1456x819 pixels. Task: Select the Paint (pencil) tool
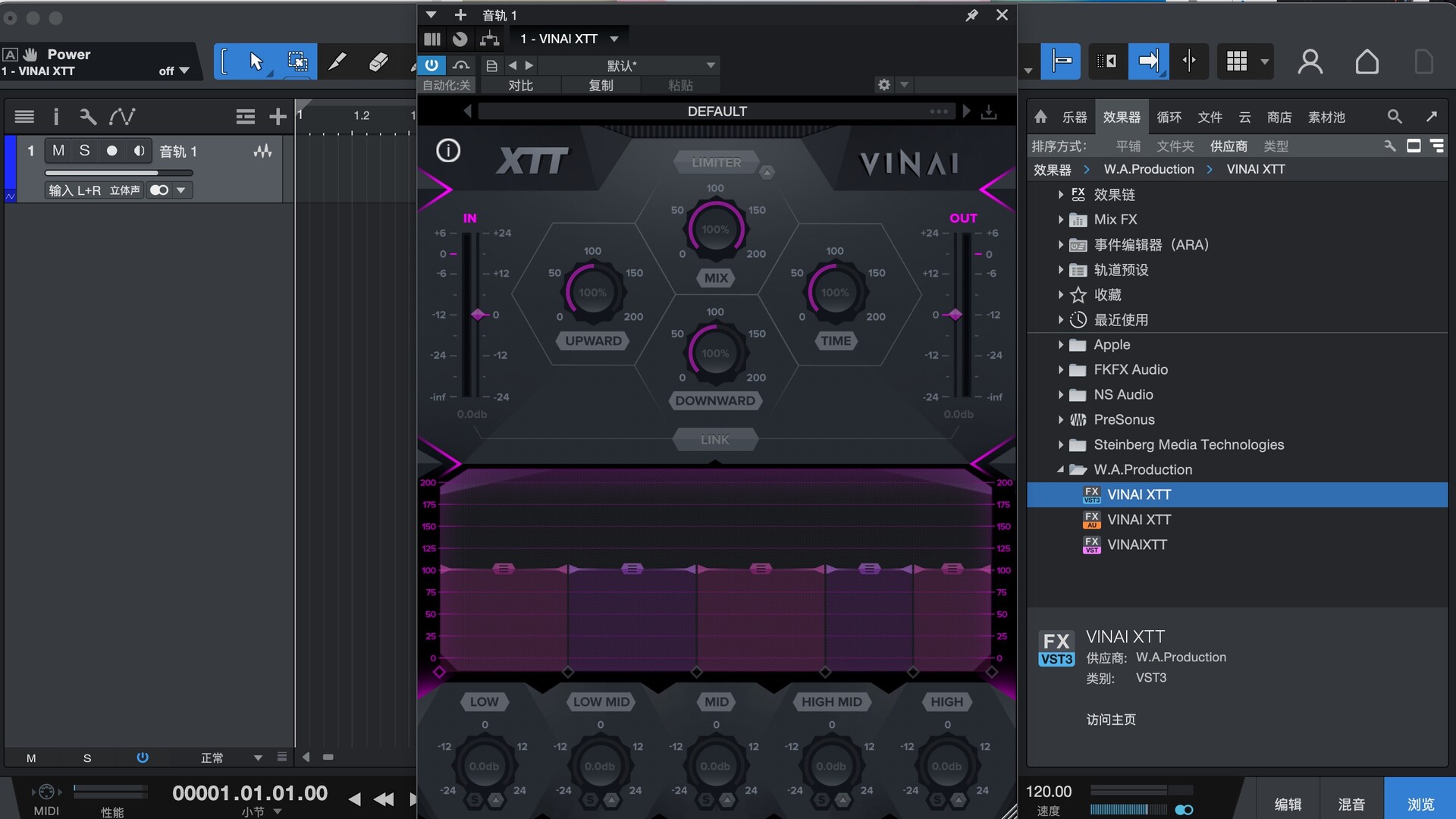[x=337, y=61]
